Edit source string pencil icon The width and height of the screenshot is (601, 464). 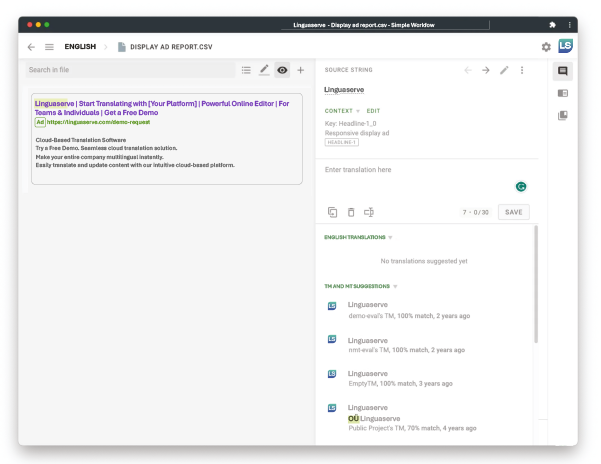click(x=504, y=70)
